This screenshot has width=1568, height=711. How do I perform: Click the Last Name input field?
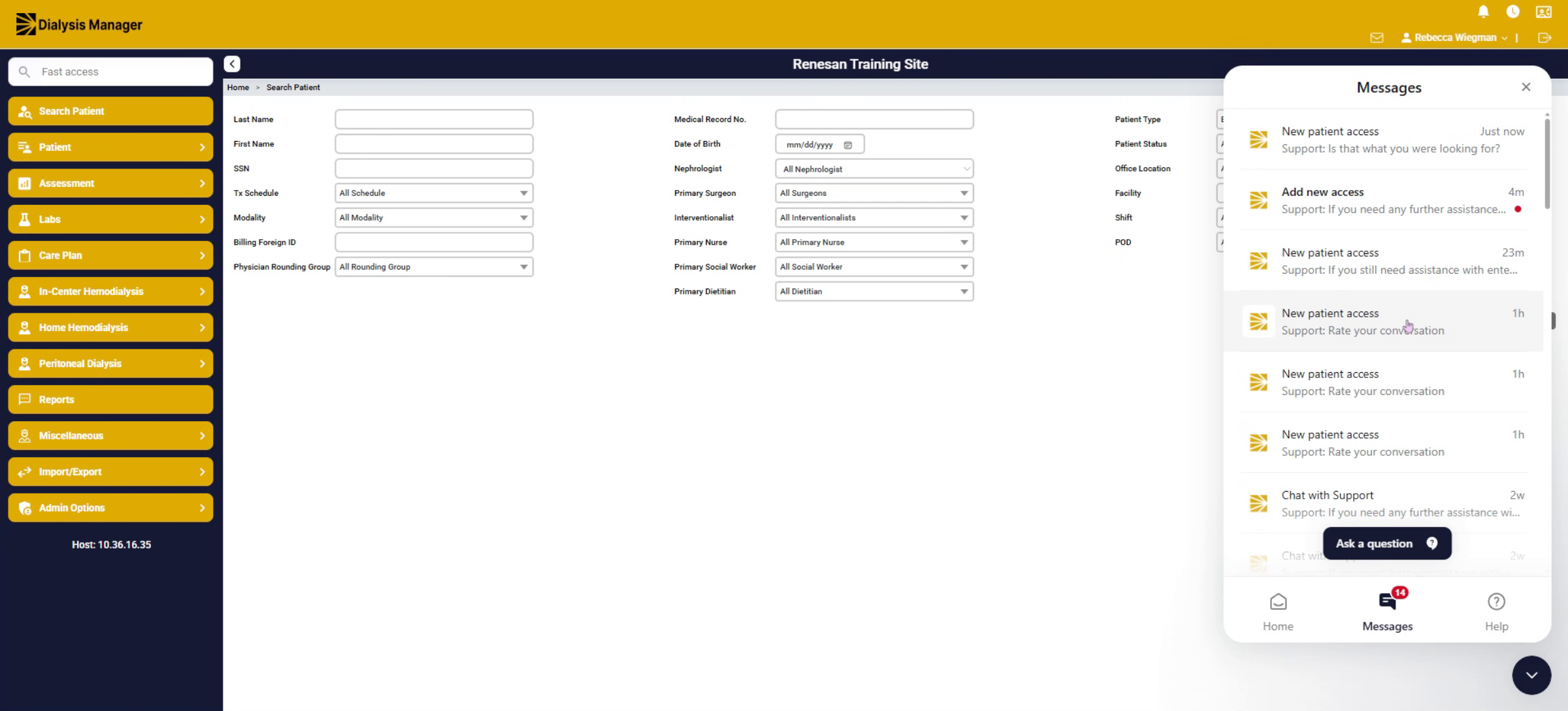pyautogui.click(x=434, y=119)
